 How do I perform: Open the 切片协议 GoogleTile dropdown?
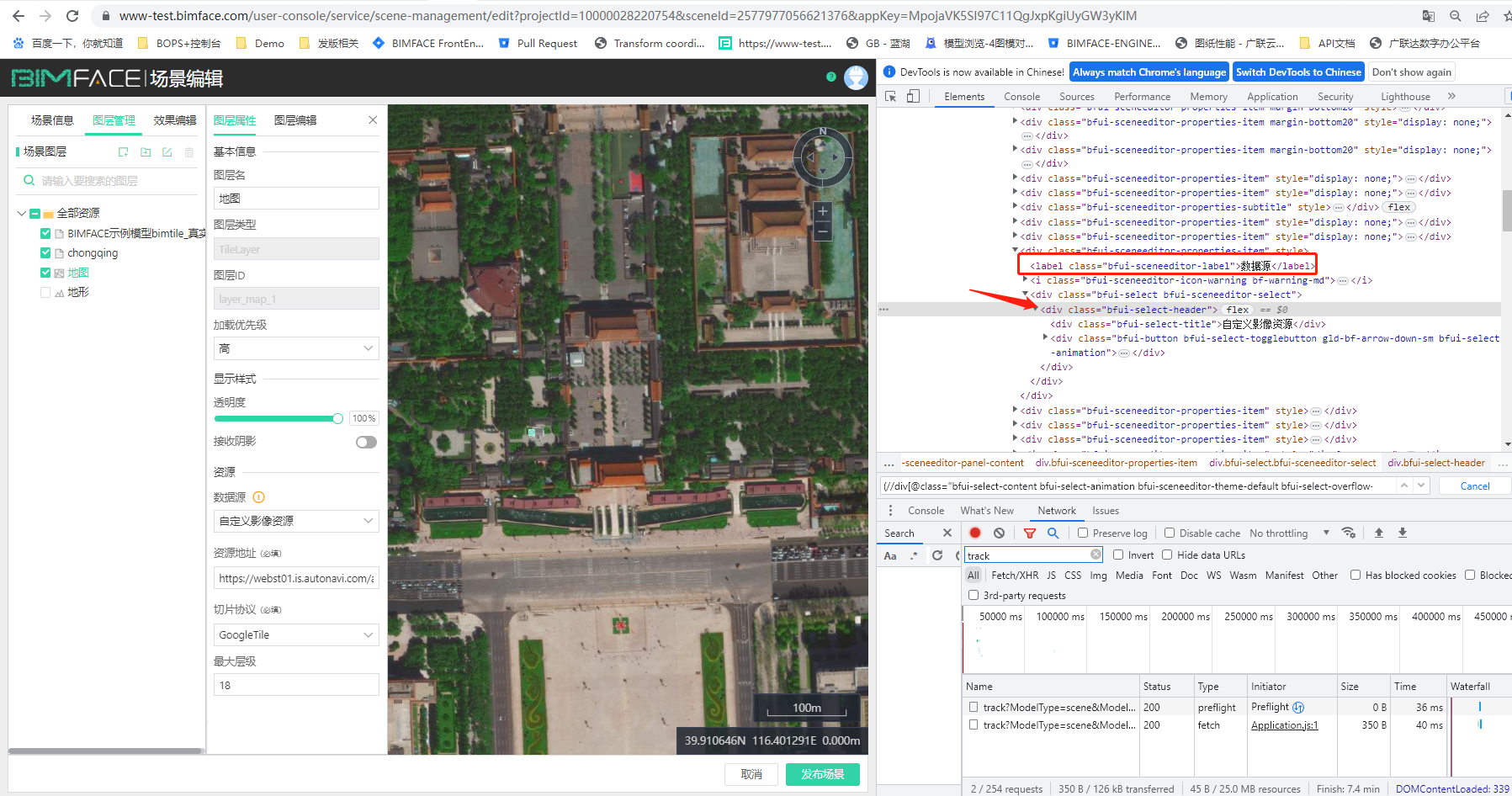point(296,634)
